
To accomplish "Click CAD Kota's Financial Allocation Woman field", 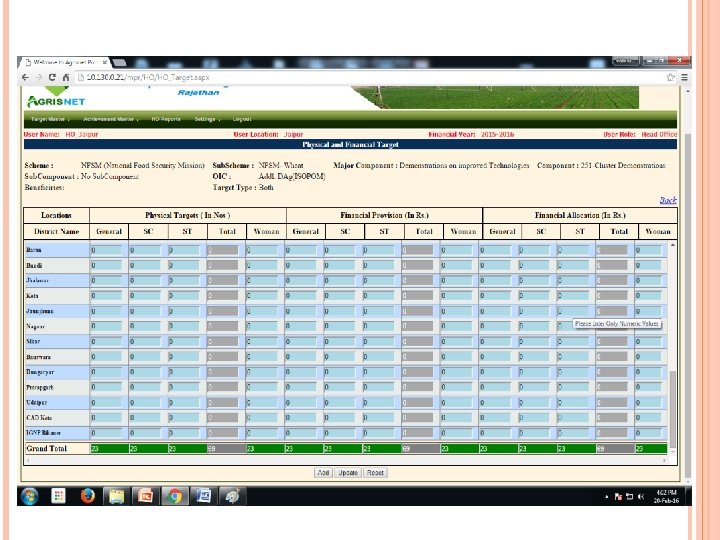I will click(649, 417).
